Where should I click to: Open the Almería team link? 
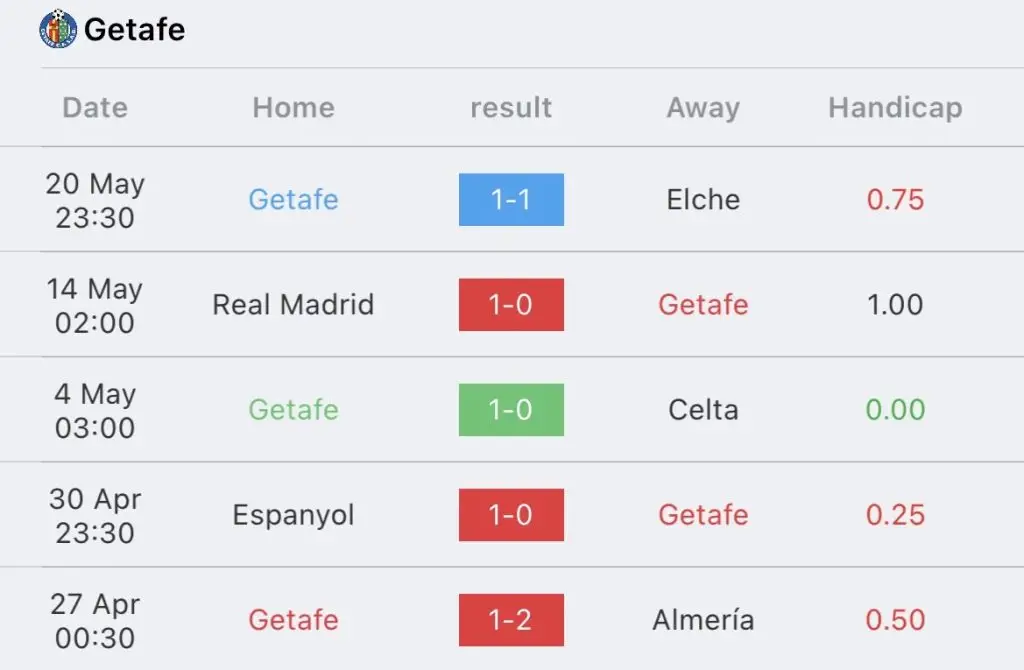coord(703,620)
